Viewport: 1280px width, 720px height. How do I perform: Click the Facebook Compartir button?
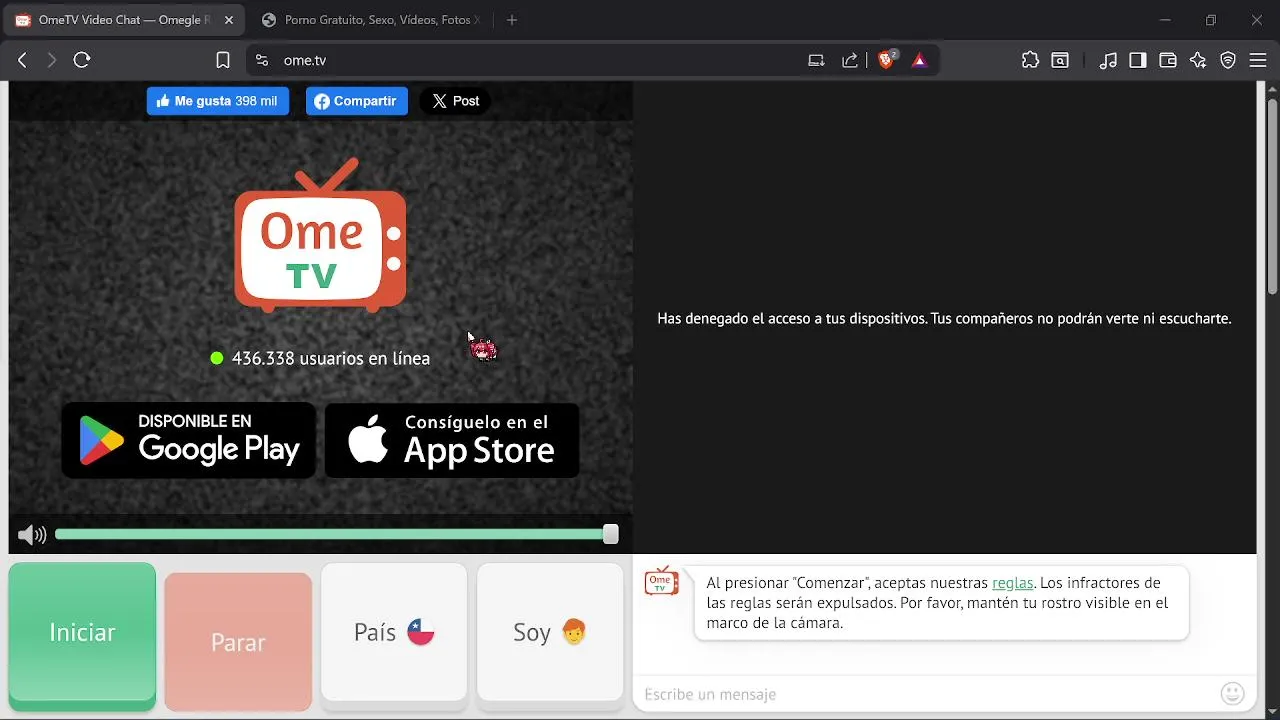(x=357, y=101)
